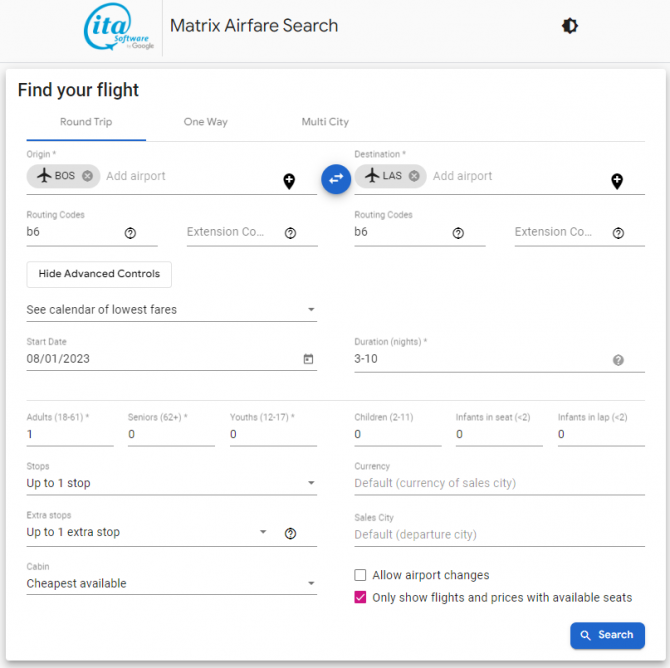Switch to Multi City tab

pos(325,122)
